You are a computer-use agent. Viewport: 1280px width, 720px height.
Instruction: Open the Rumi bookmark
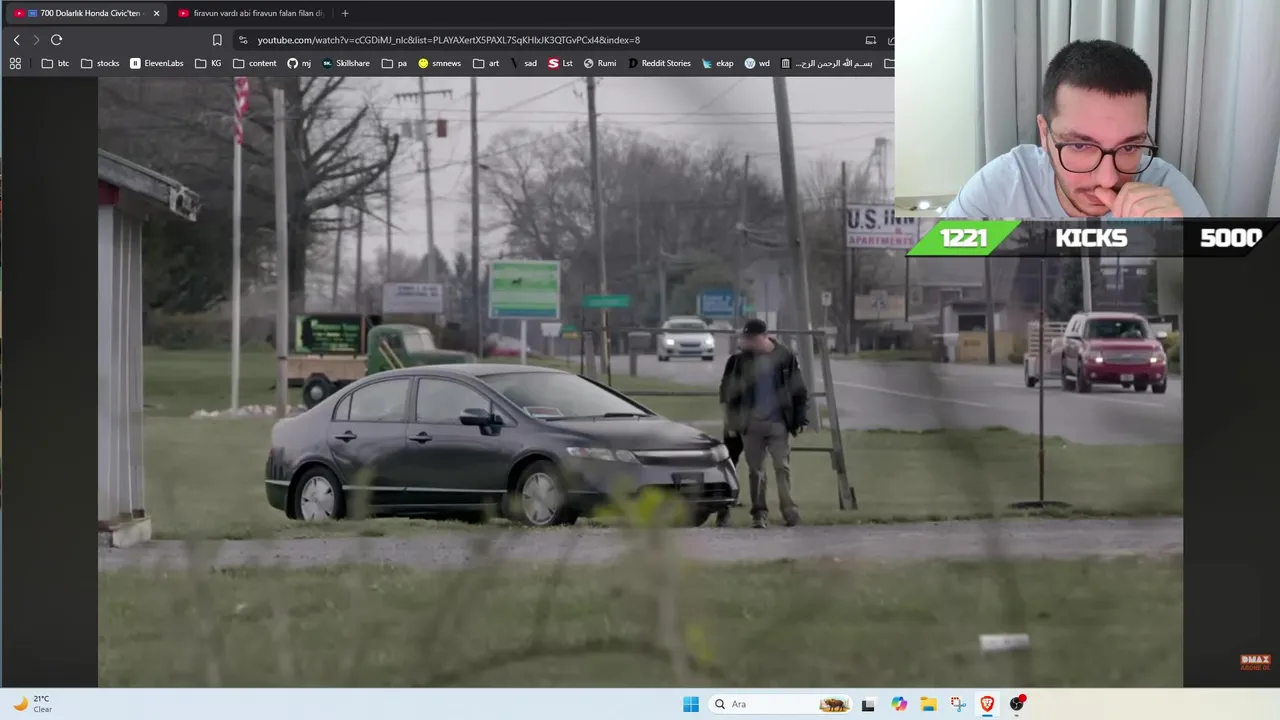pyautogui.click(x=600, y=63)
